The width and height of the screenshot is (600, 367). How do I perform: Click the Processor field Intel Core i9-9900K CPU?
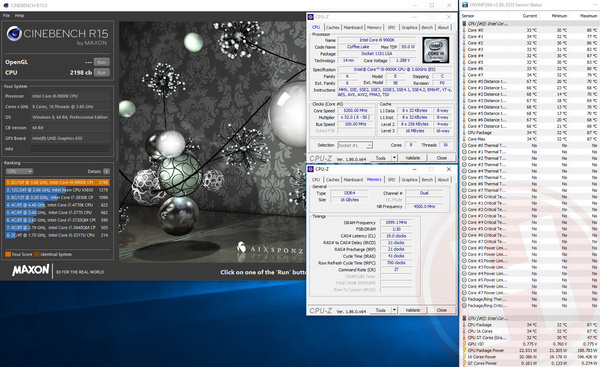pyautogui.click(x=70, y=96)
